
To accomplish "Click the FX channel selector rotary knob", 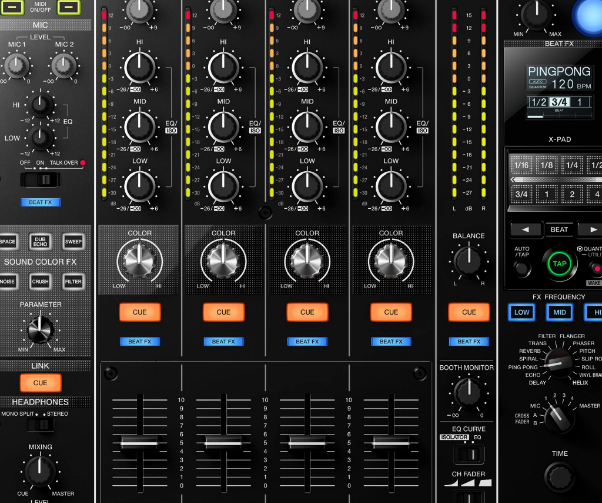I will coord(560,414).
